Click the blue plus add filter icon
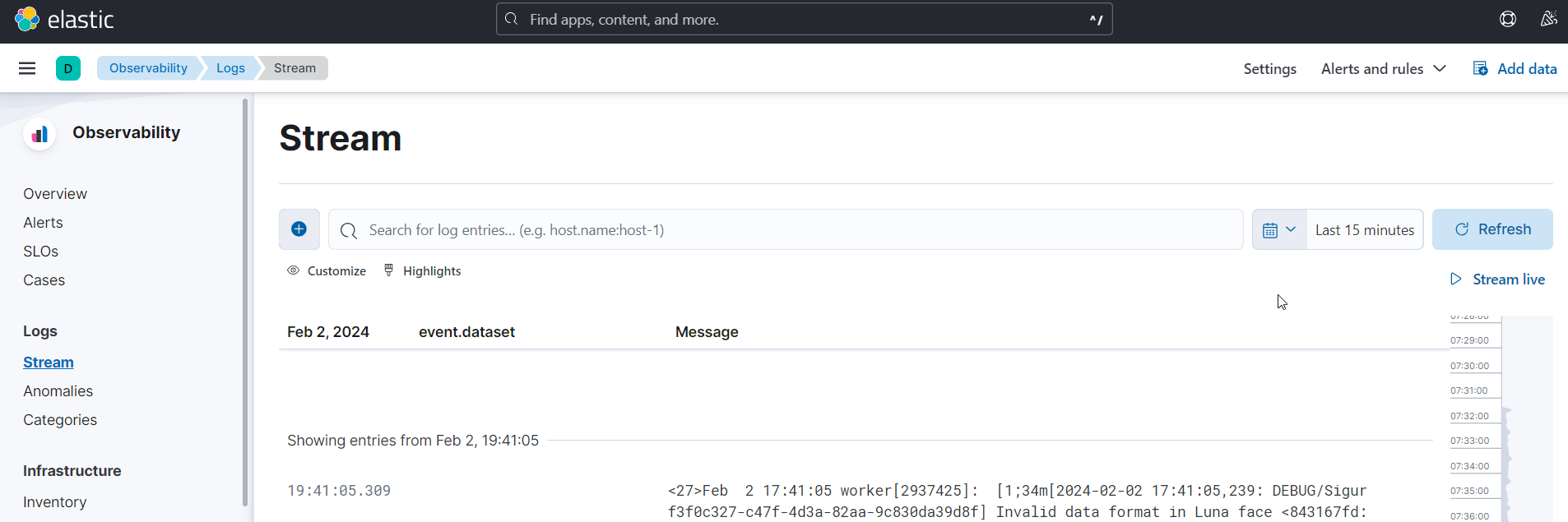The image size is (1568, 522). (299, 229)
